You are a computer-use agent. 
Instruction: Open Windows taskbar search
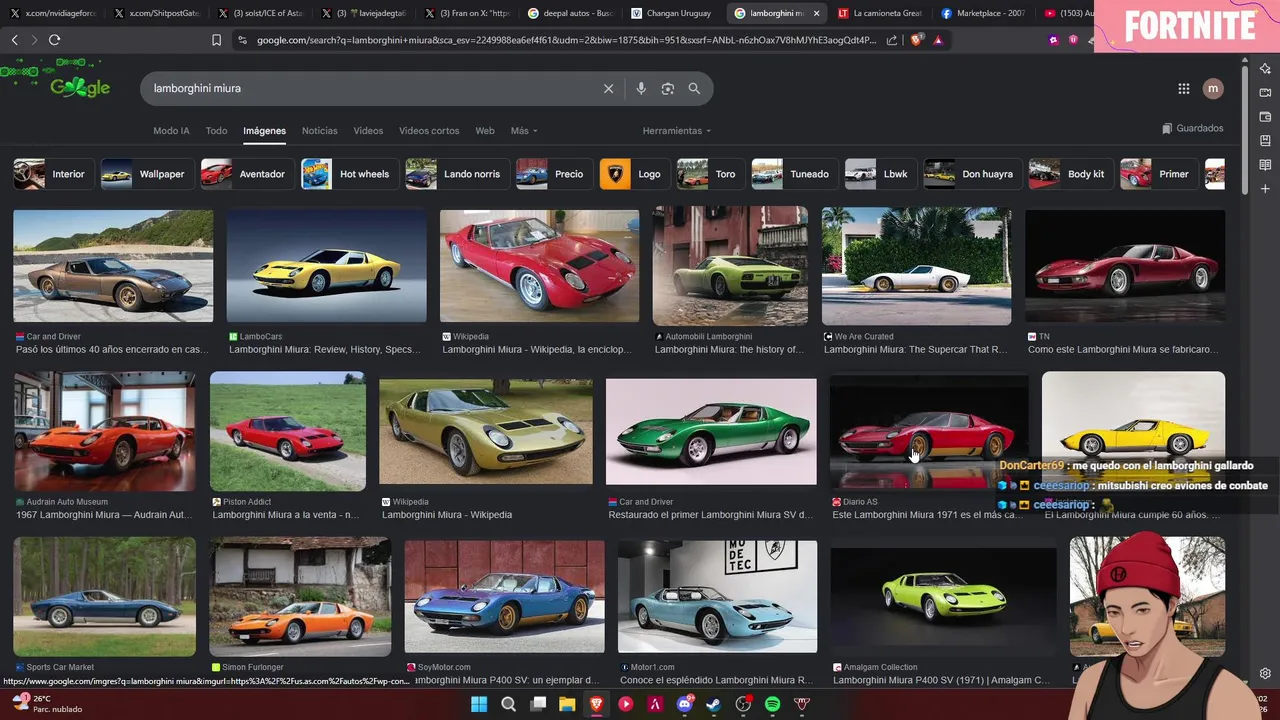click(x=508, y=704)
